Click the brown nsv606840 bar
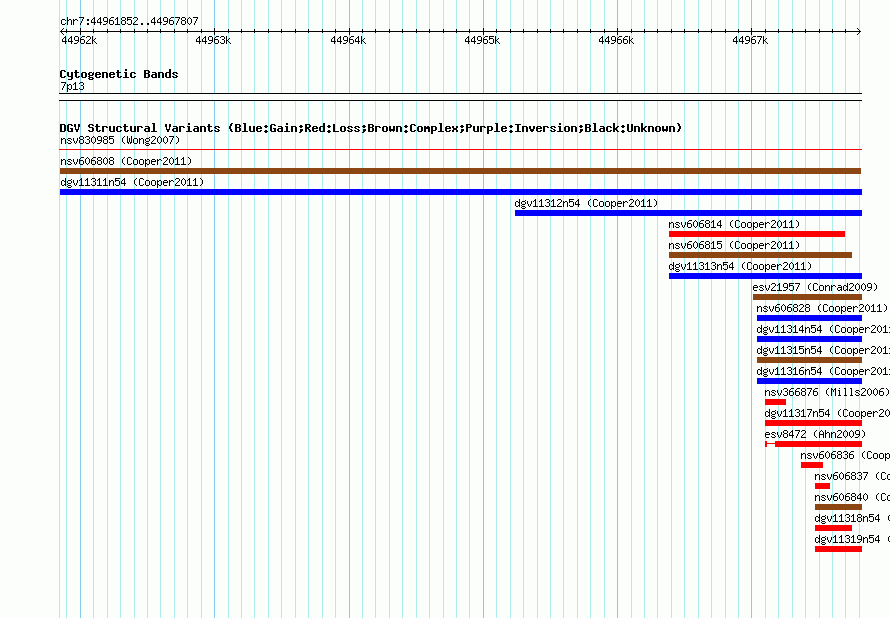The height and width of the screenshot is (618, 890). pyautogui.click(x=838, y=507)
